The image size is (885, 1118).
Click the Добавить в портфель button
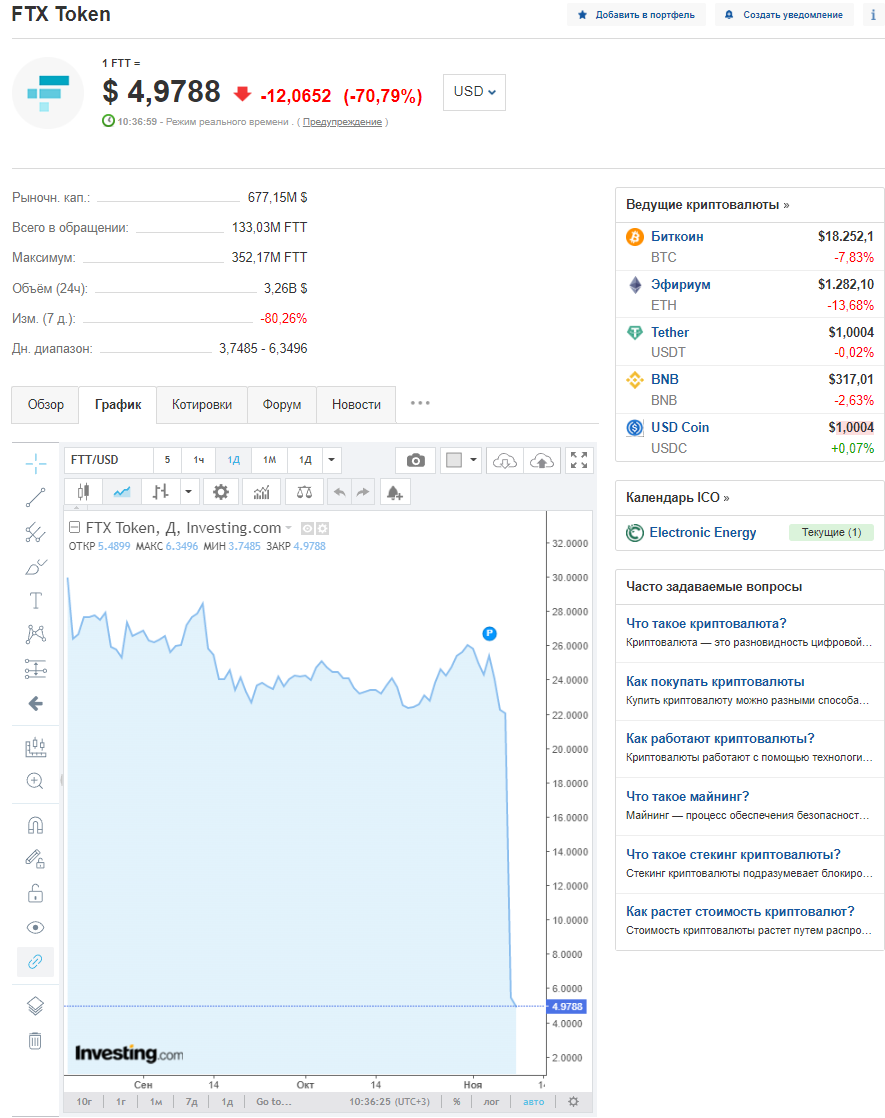point(636,15)
